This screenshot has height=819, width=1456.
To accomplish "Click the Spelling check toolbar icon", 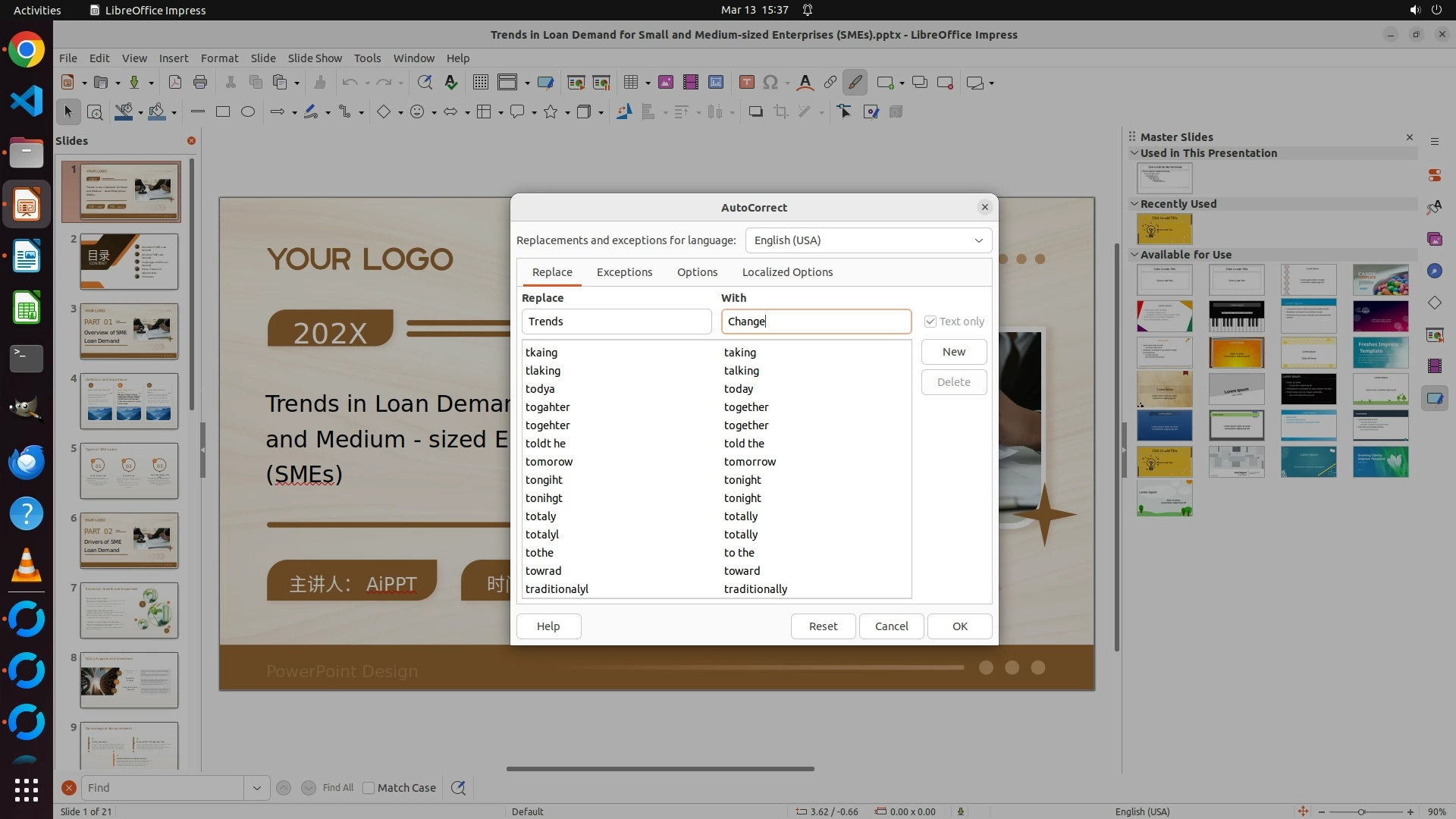I will [x=451, y=83].
